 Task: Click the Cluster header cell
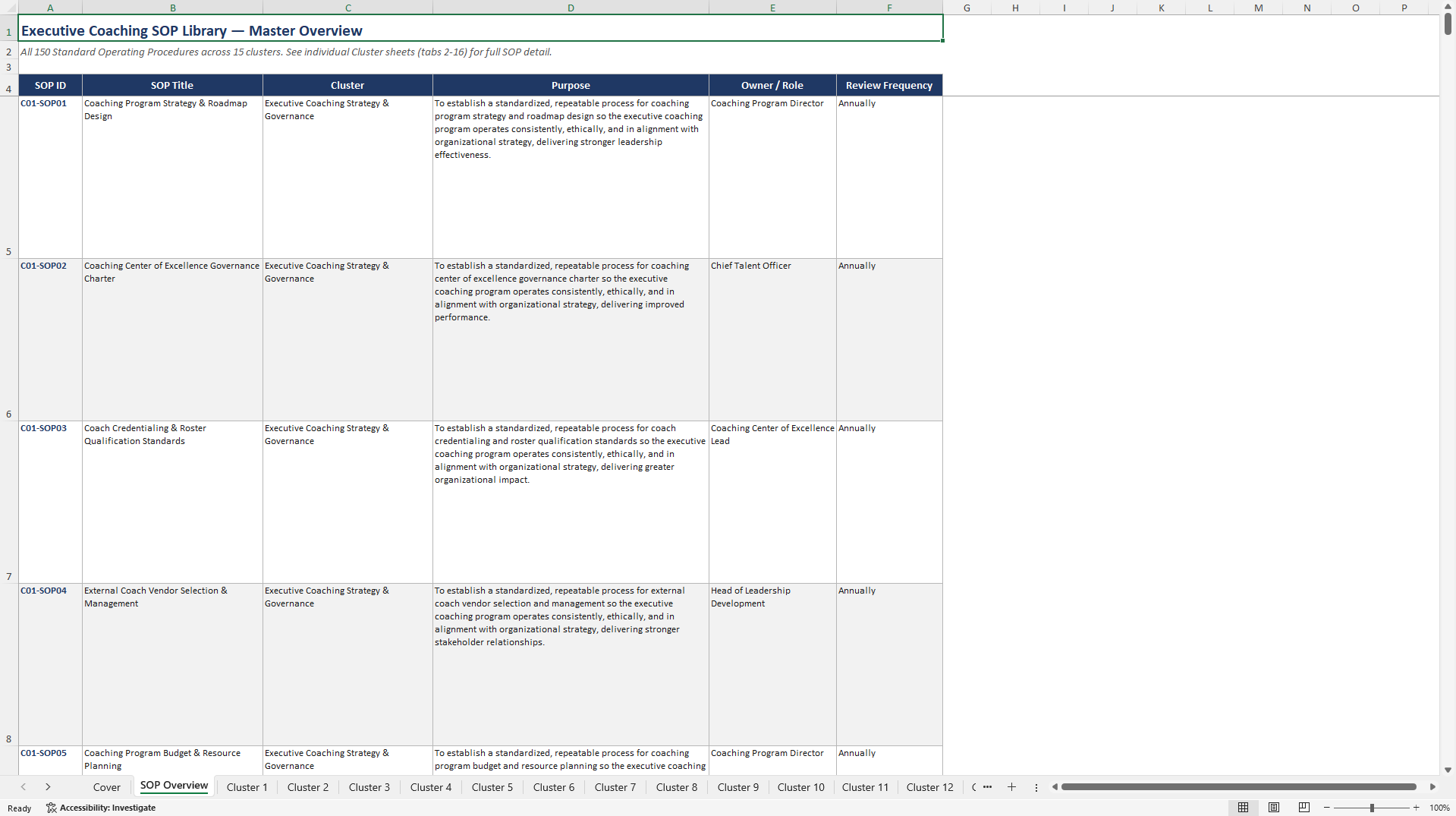coord(347,85)
